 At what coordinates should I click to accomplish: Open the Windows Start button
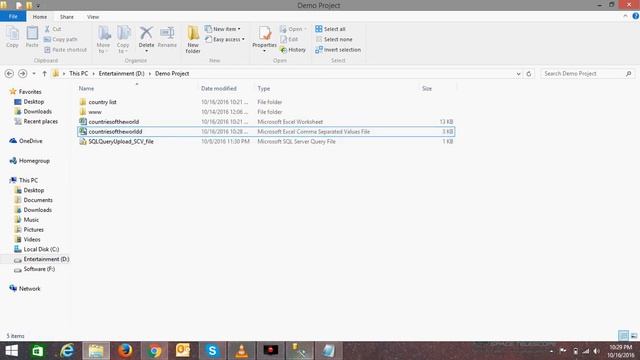11,351
